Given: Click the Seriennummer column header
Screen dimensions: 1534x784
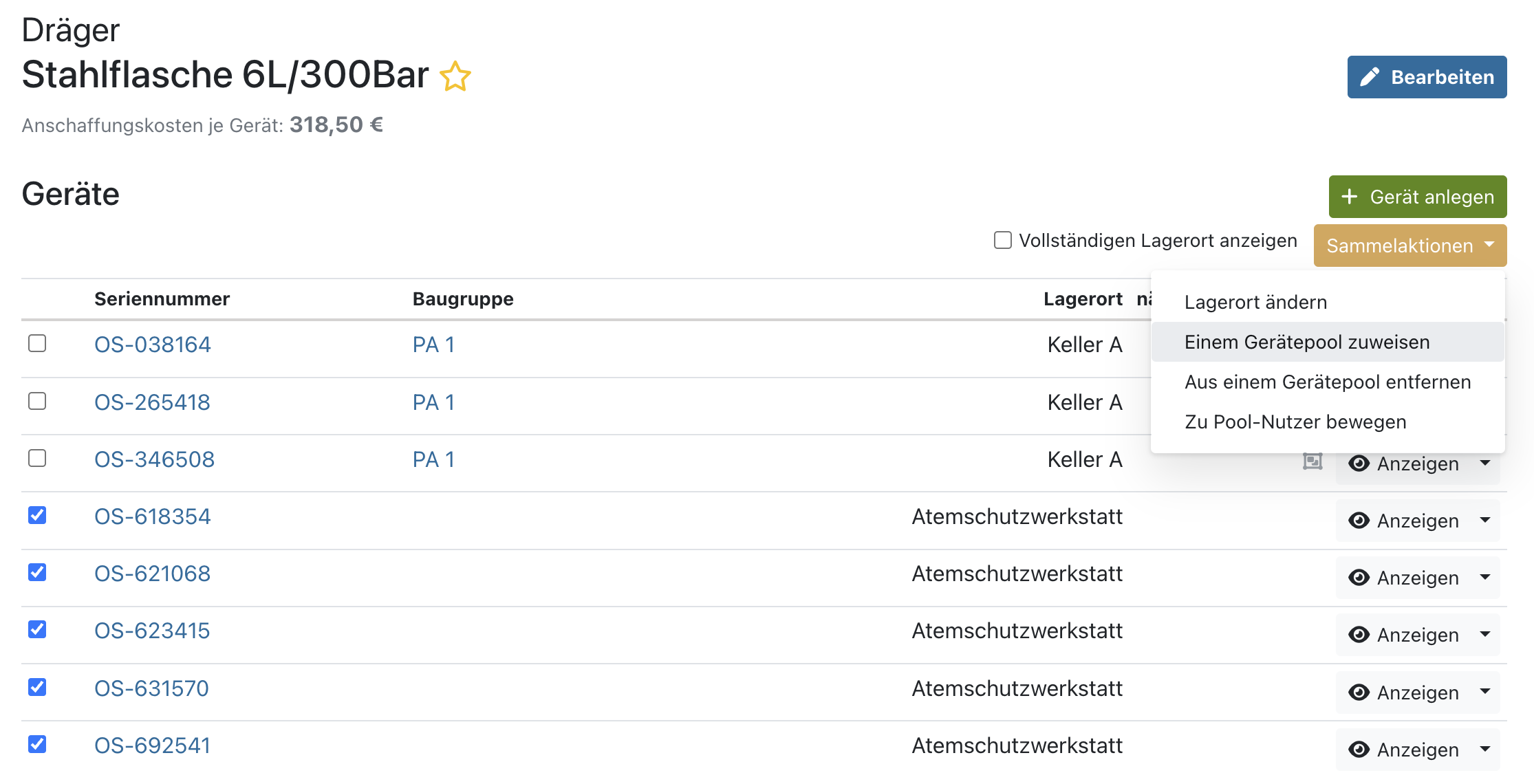Looking at the screenshot, I should [162, 299].
